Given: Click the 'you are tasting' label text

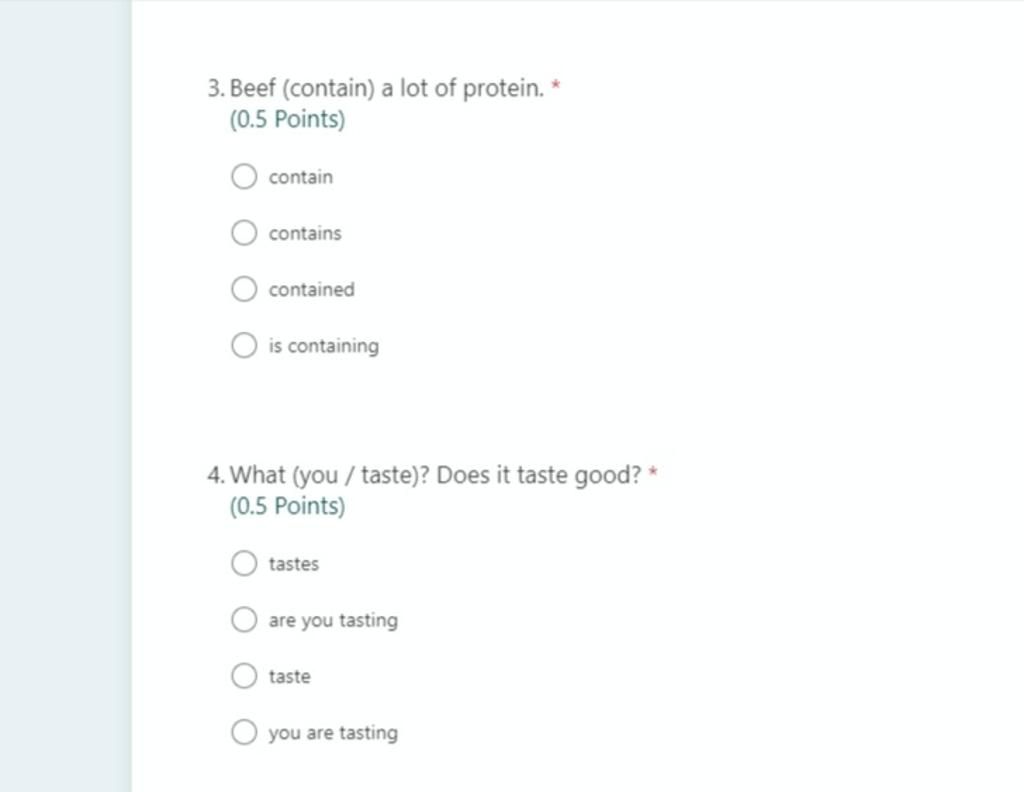Looking at the screenshot, I should [x=333, y=733].
